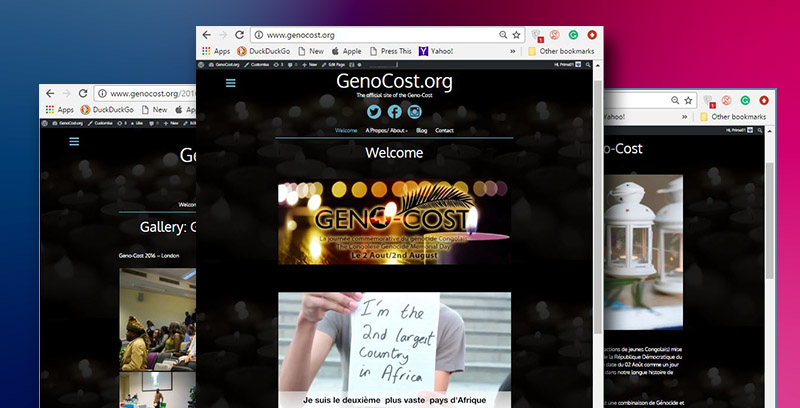The image size is (800, 408).
Task: Bookmark the page with the right window's star icon
Action: coord(688,100)
